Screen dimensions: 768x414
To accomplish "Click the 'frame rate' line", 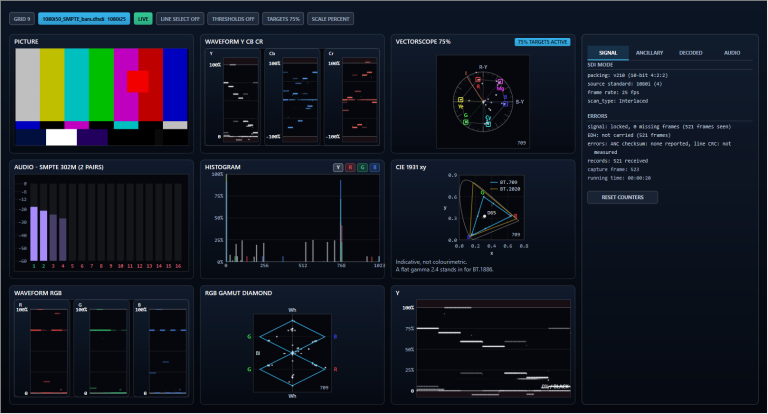I will (x=613, y=92).
